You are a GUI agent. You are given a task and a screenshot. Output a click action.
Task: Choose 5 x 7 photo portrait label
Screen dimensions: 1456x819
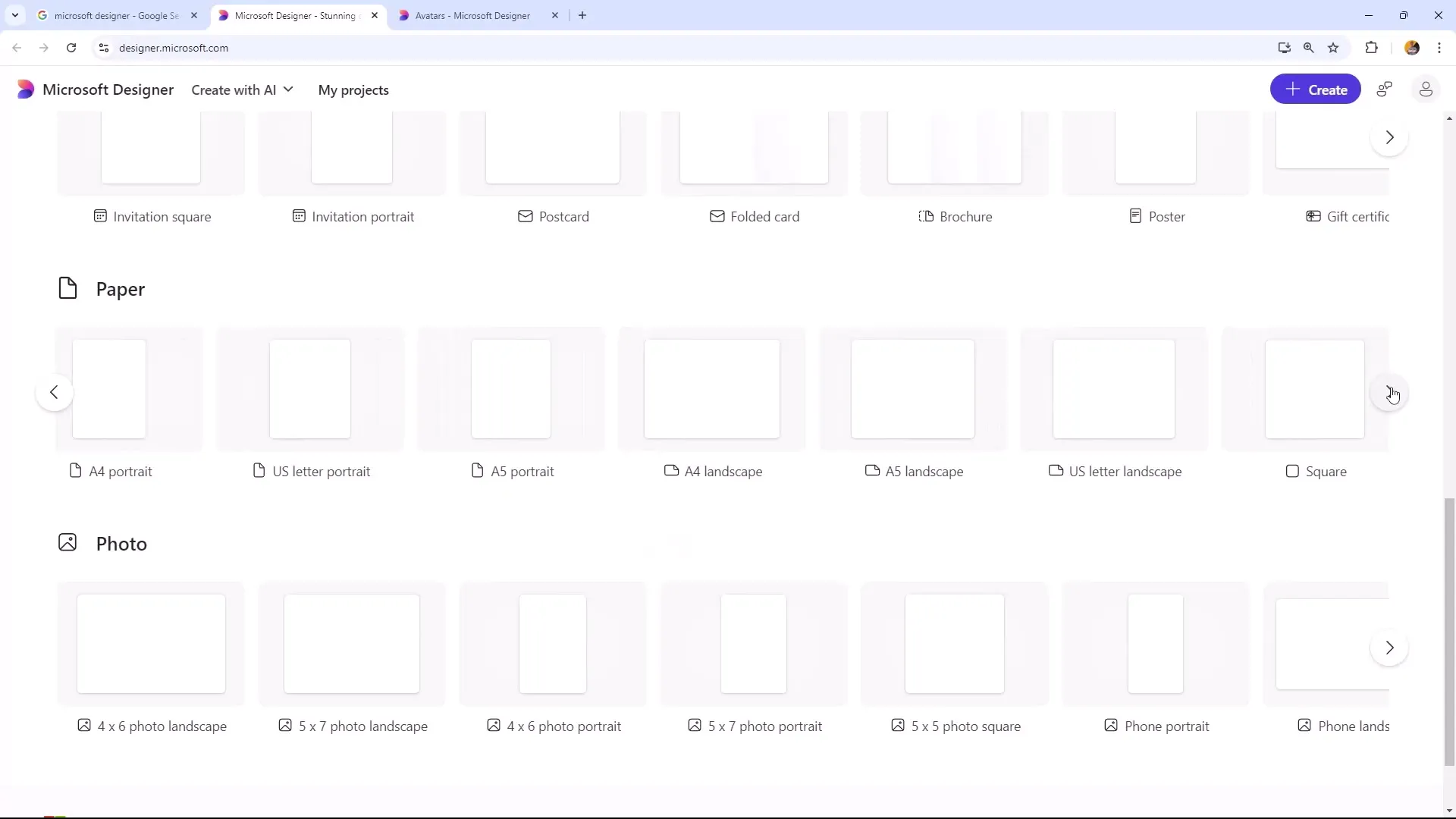765,726
